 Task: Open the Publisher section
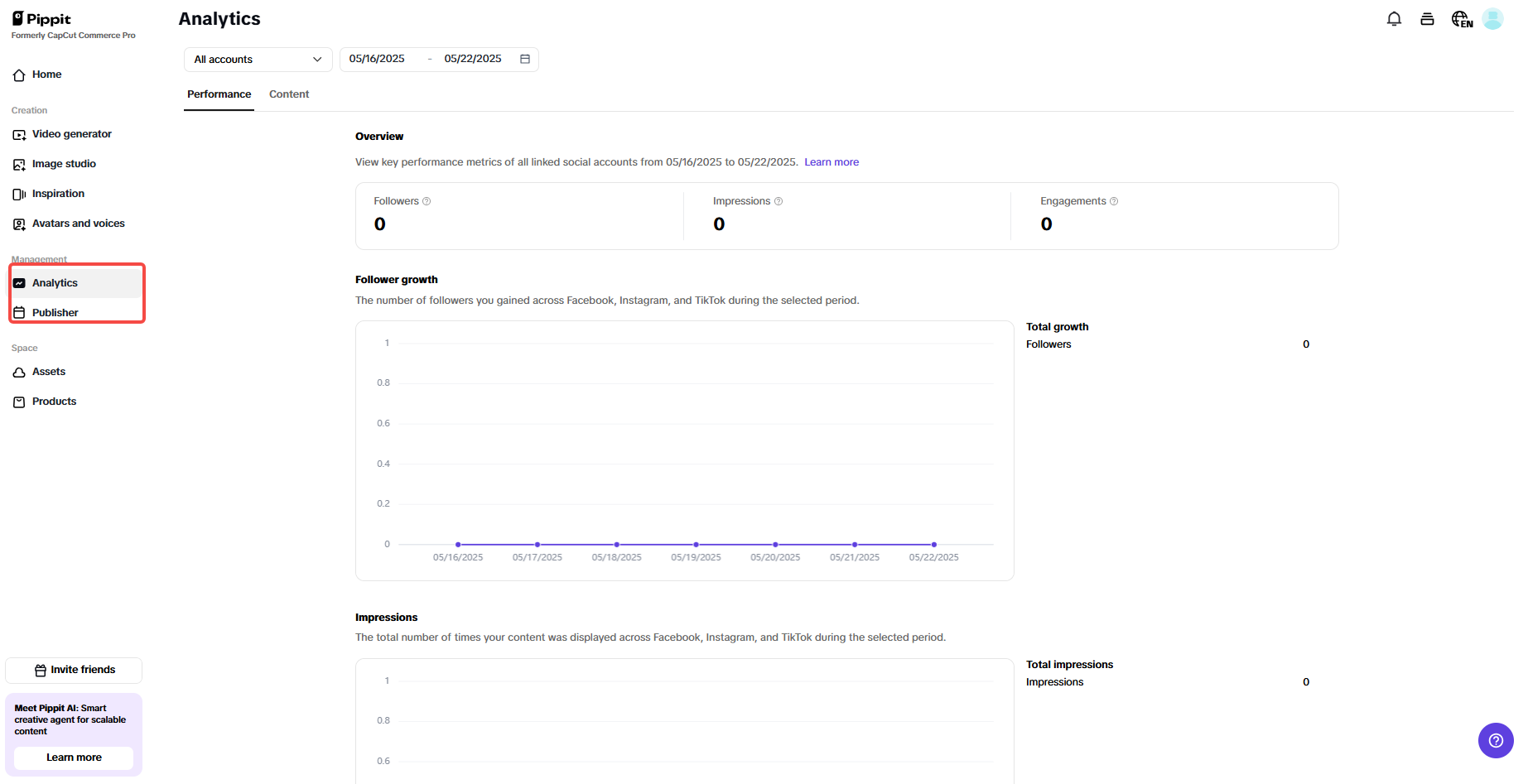55,312
